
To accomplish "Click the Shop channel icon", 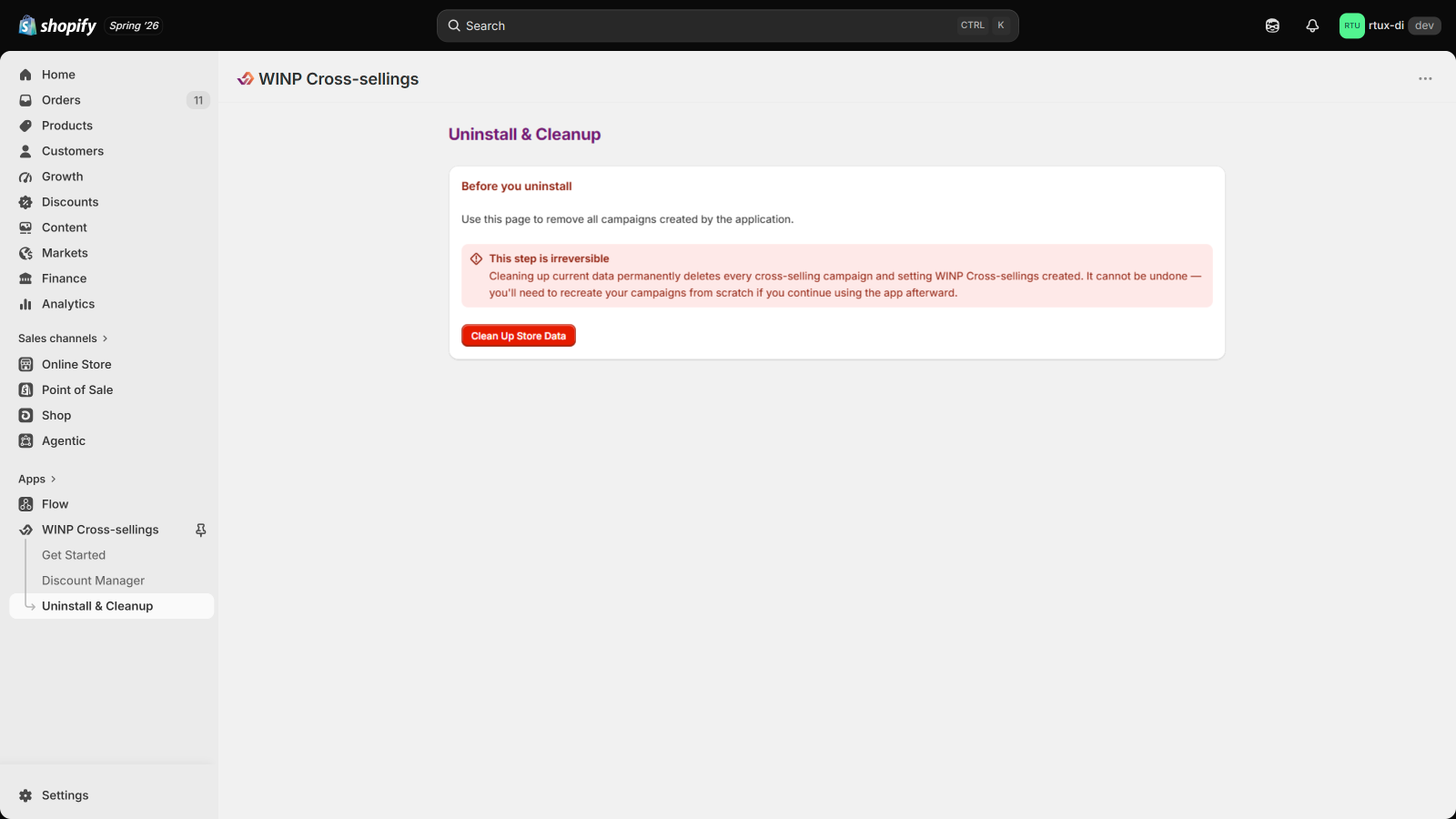I will pos(25,415).
